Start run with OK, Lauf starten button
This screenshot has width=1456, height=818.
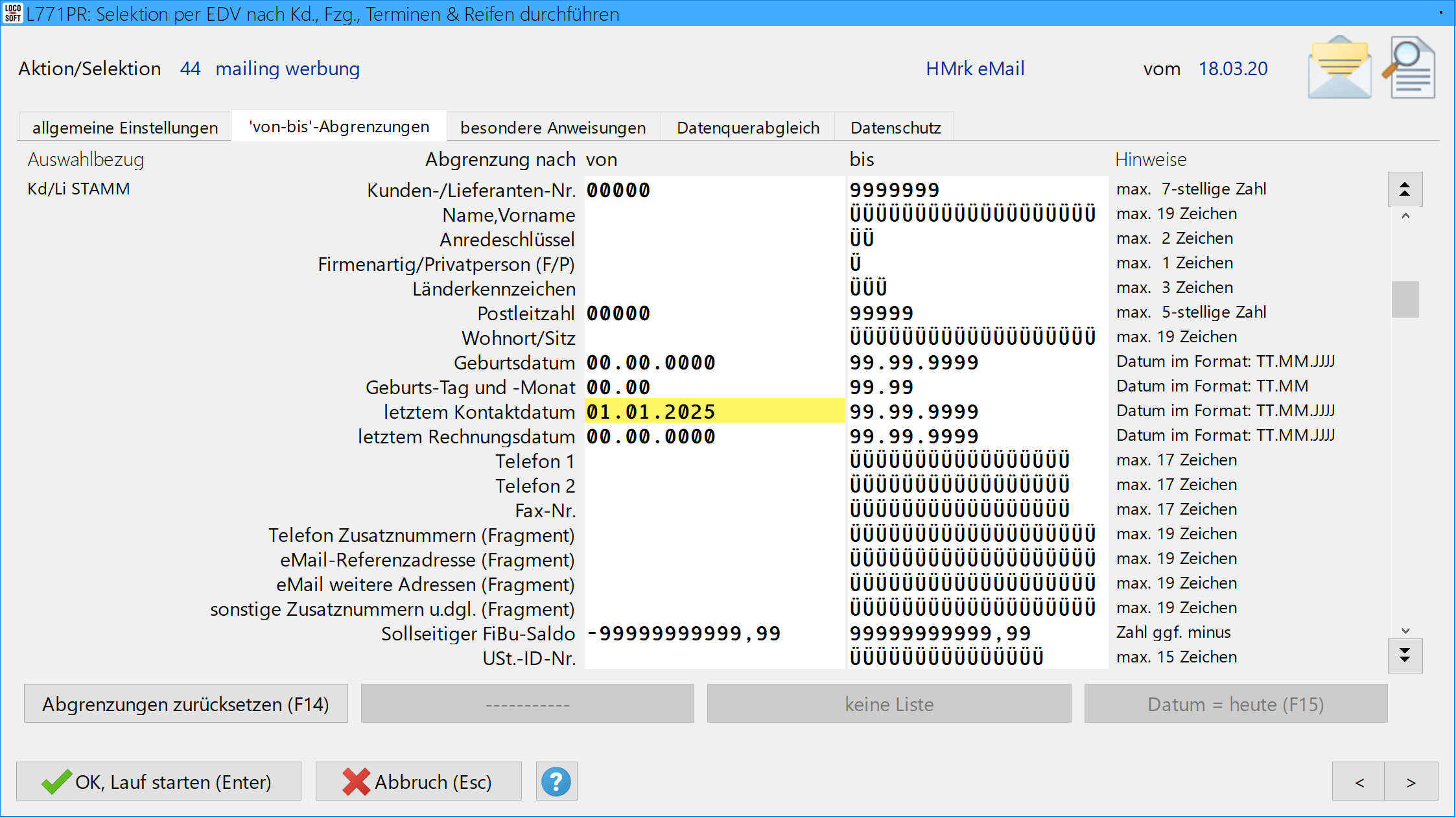coord(159,782)
